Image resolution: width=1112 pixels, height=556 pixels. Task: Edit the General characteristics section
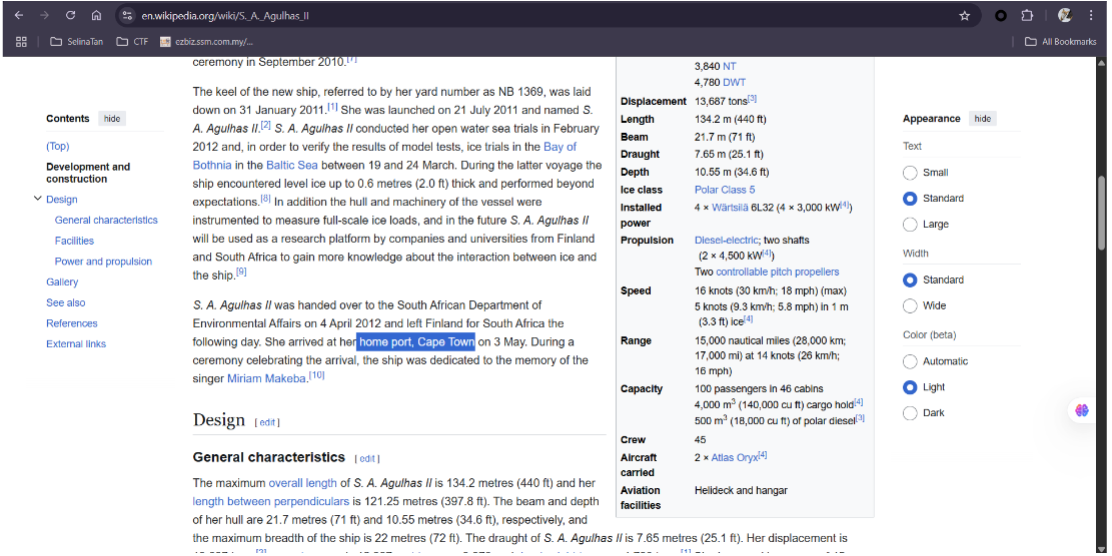[367, 459]
